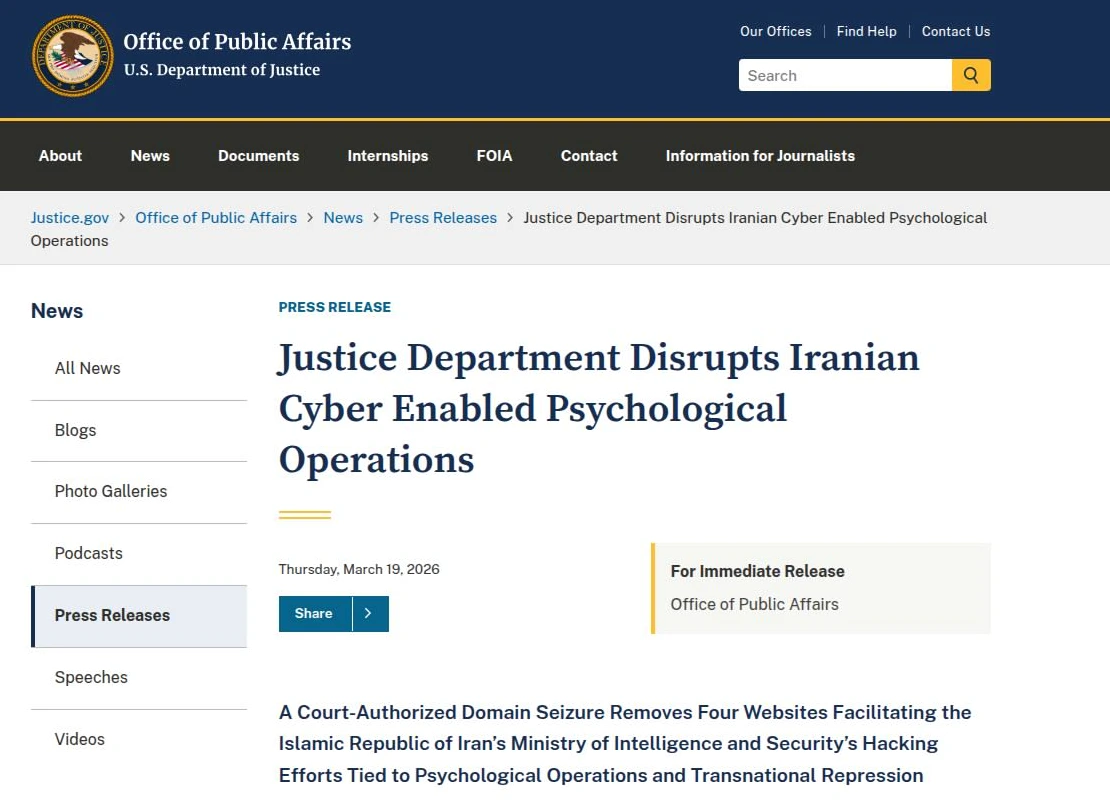Navigate to Justice.gov breadcrumb

[70, 218]
